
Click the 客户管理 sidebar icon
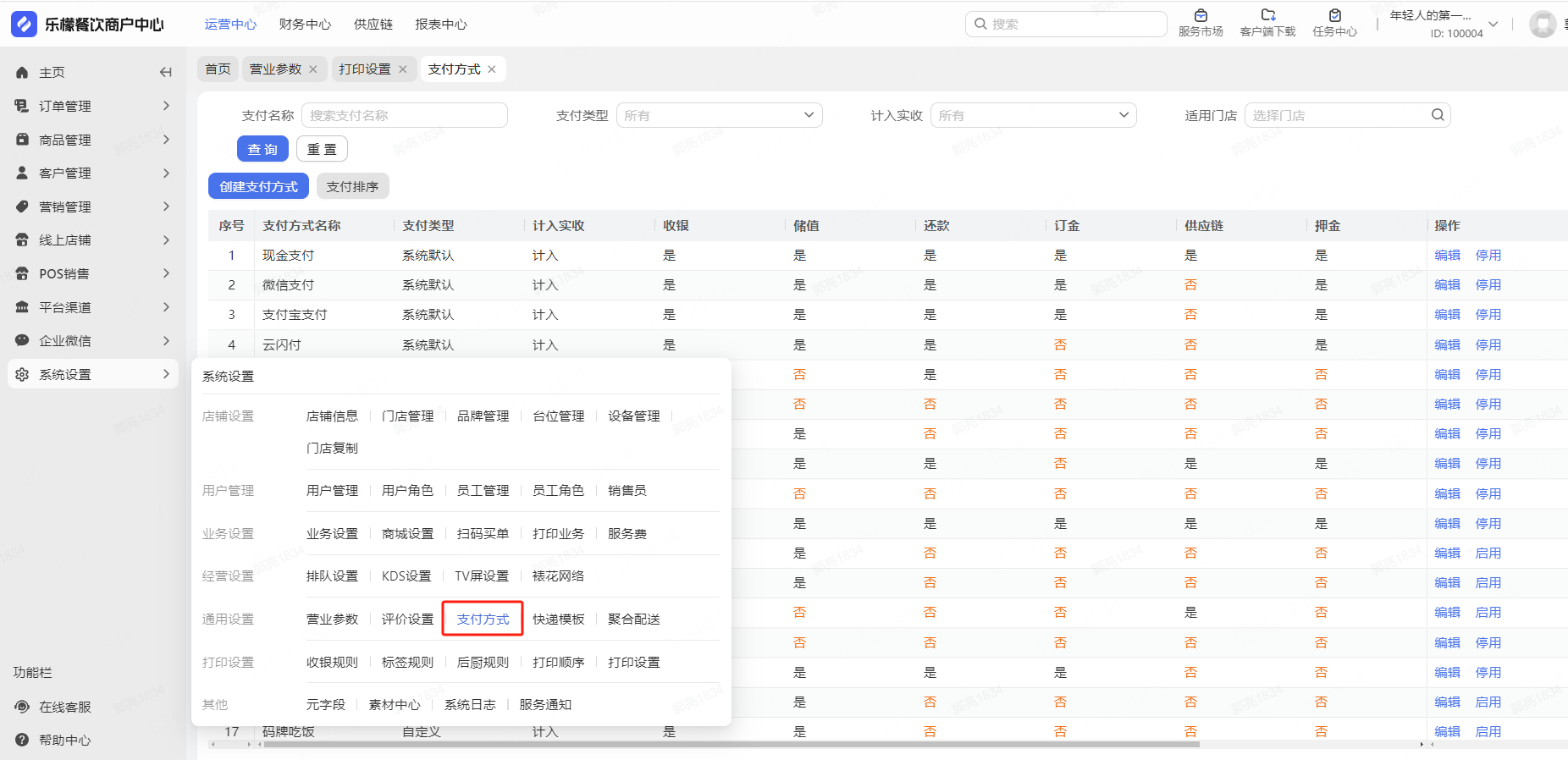coord(23,173)
